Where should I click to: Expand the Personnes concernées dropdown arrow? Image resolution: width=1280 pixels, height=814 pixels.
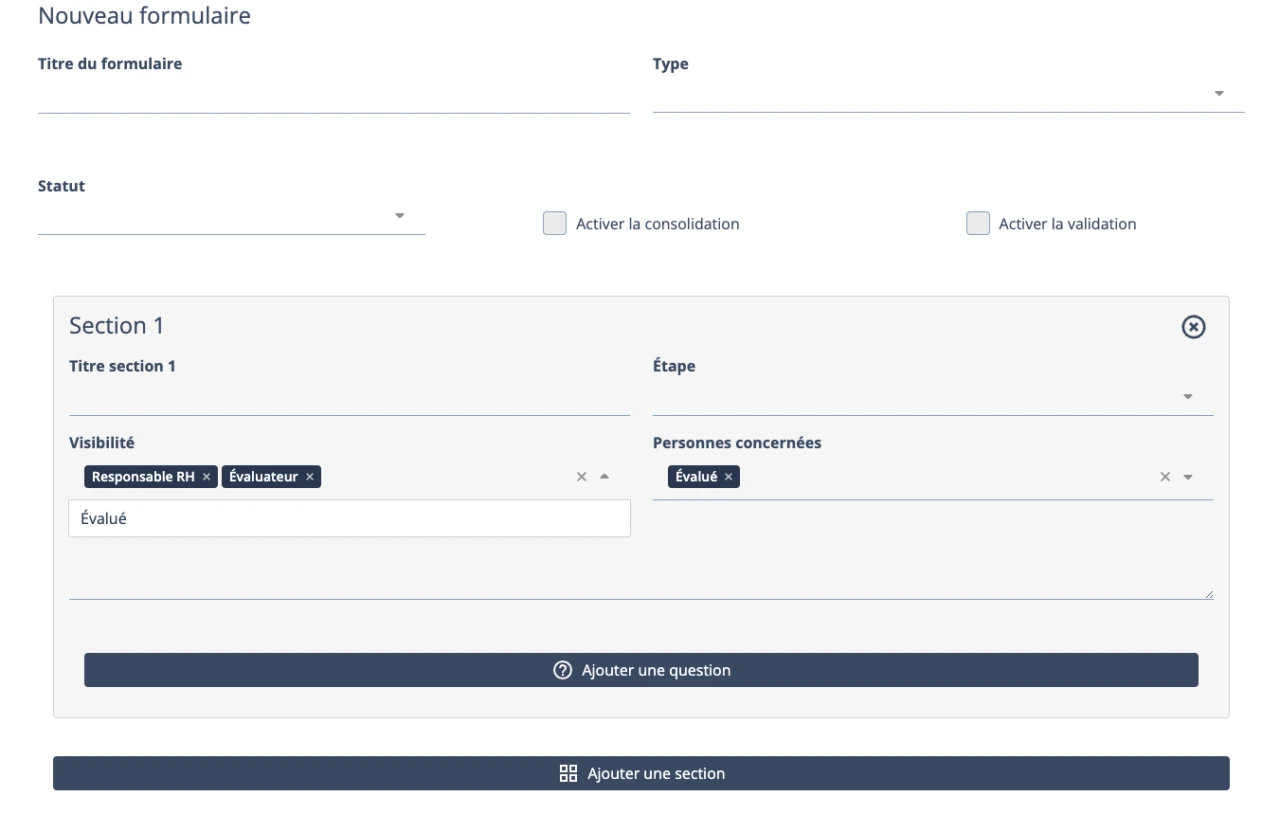pos(1188,477)
